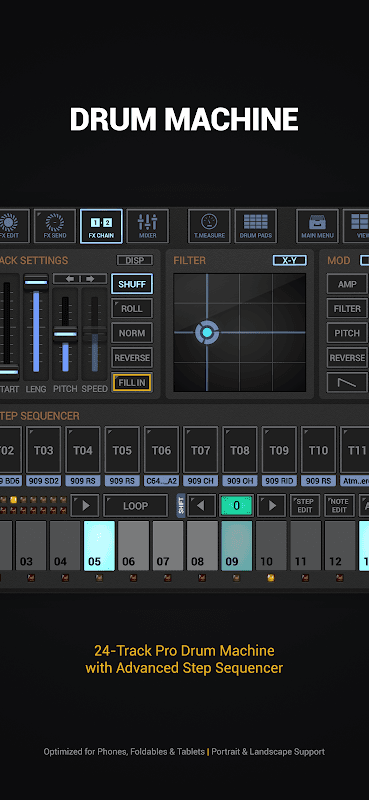Toggle step 10 in the sequencer
369x800 pixels.
point(271,545)
